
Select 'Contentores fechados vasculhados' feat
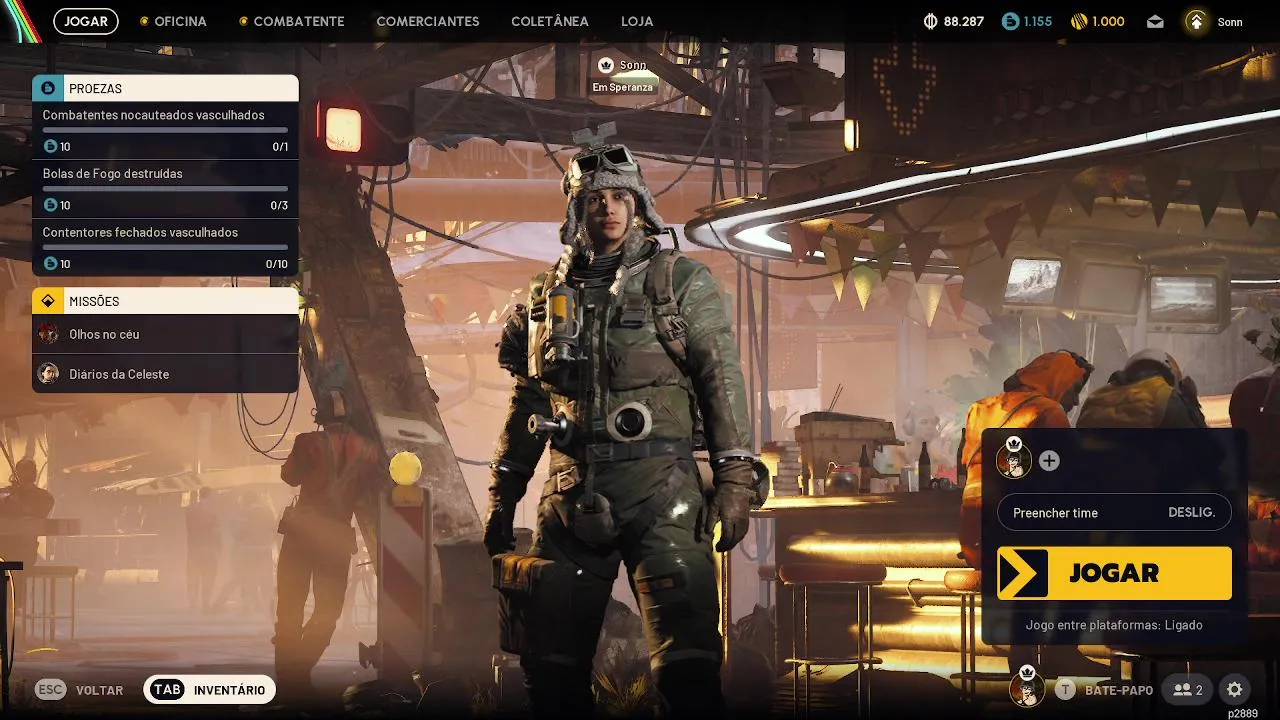coord(165,248)
